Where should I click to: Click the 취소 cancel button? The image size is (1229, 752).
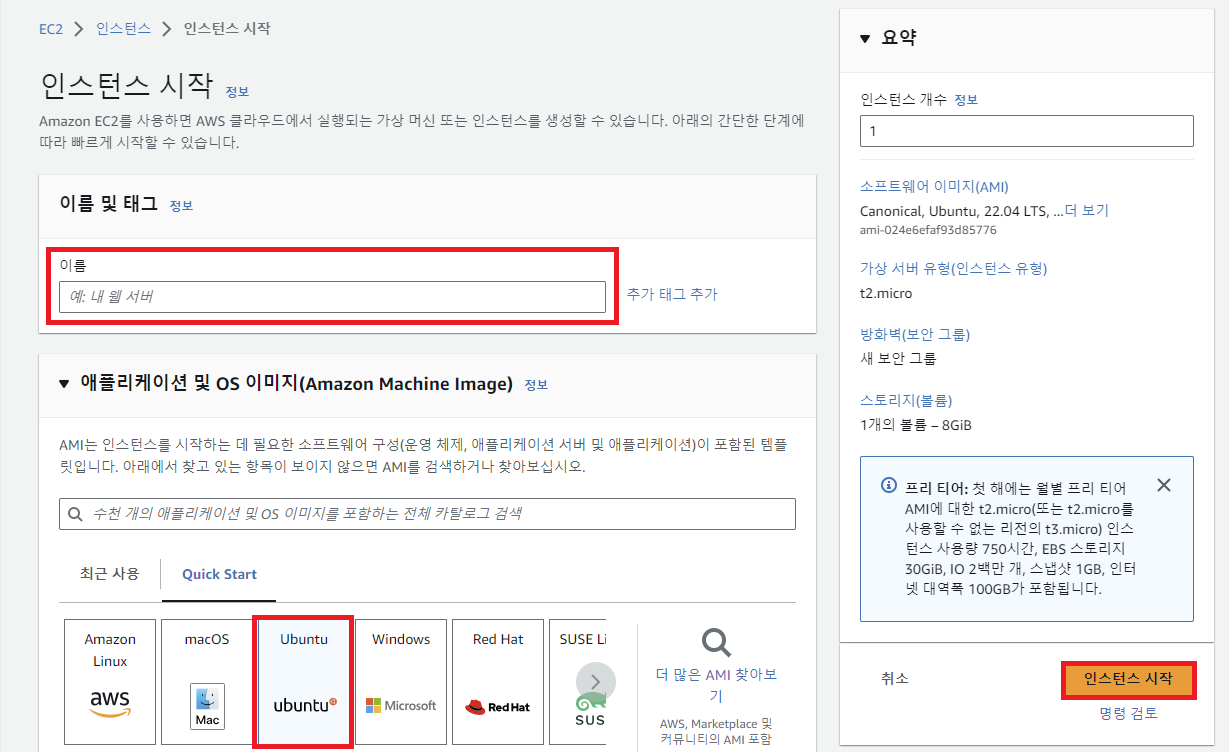point(895,679)
